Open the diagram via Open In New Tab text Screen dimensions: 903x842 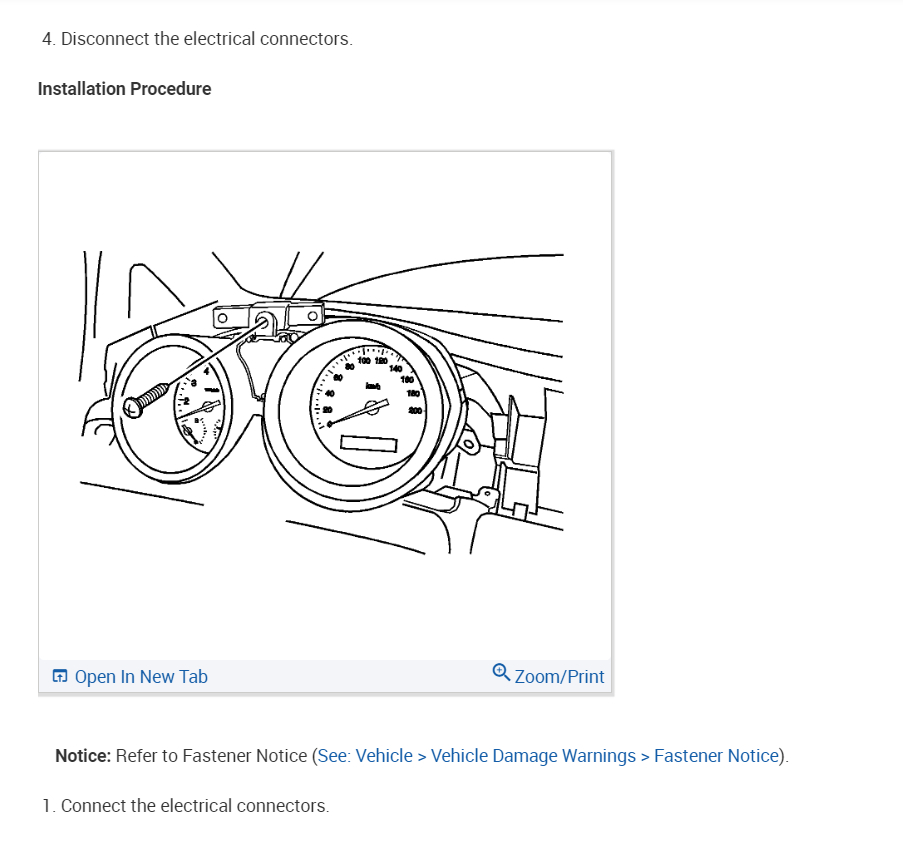click(141, 677)
